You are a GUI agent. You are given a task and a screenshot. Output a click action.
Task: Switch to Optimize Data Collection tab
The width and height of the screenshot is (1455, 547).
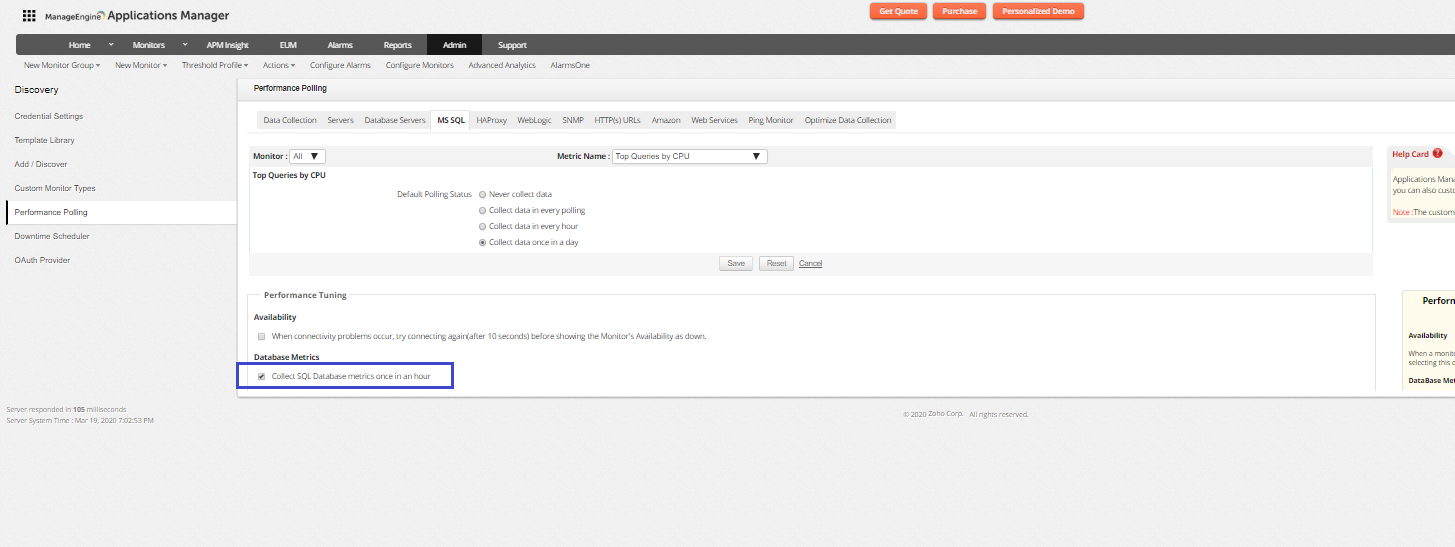[848, 120]
